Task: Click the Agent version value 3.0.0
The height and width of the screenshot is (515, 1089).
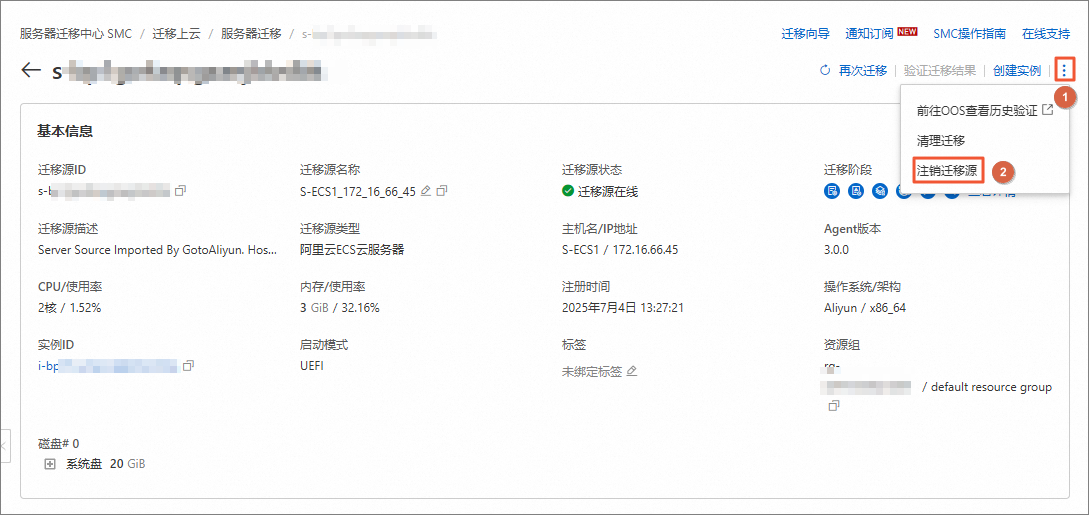Action: coord(836,249)
